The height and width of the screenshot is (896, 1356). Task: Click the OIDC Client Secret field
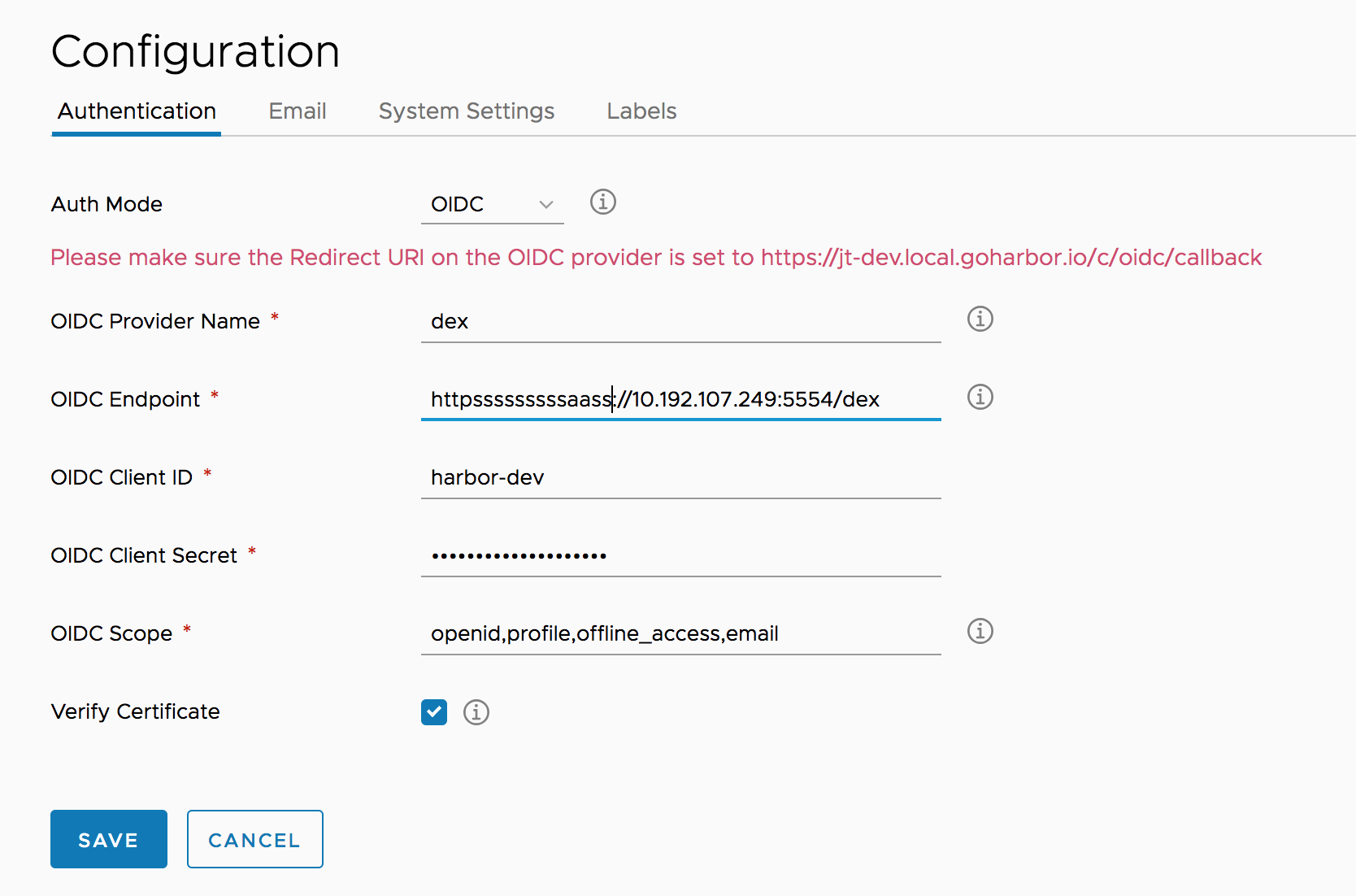tap(681, 555)
